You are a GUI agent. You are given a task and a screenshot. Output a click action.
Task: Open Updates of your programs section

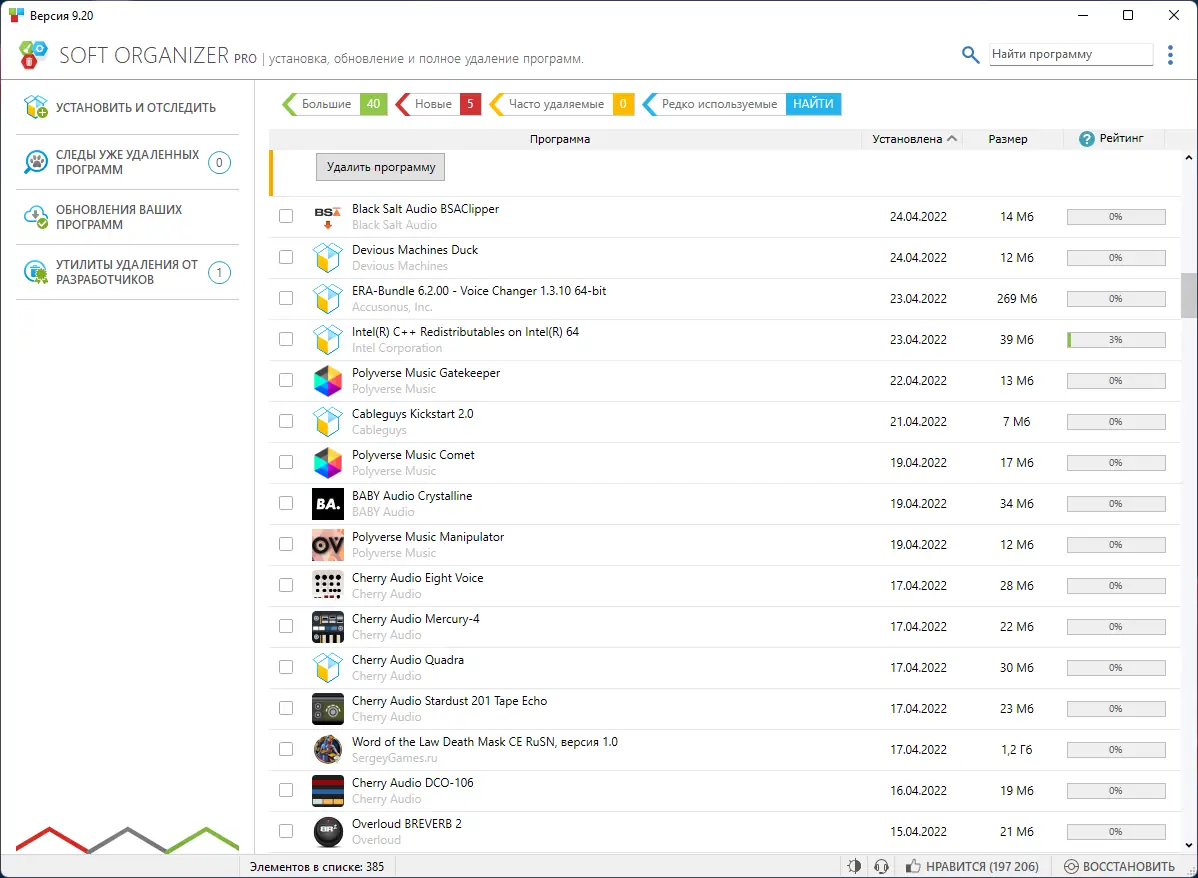click(128, 217)
